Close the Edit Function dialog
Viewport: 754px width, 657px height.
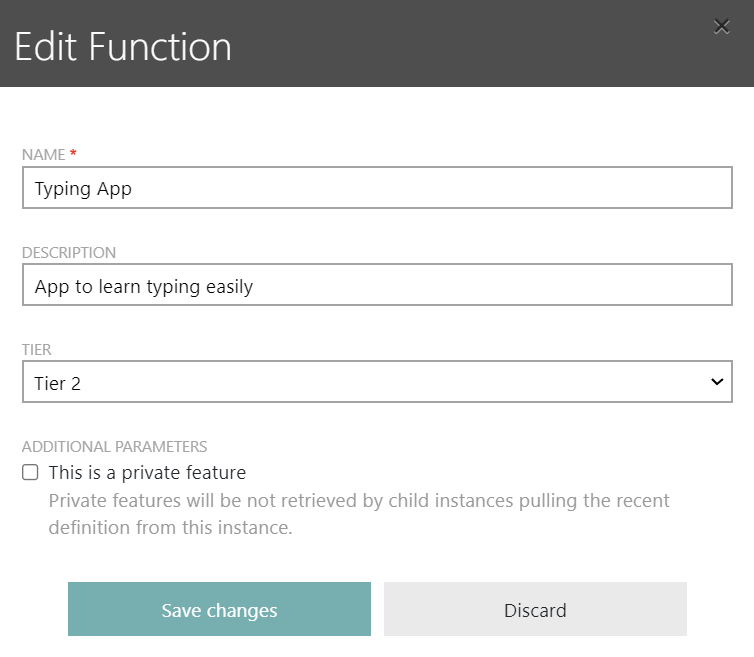click(721, 27)
